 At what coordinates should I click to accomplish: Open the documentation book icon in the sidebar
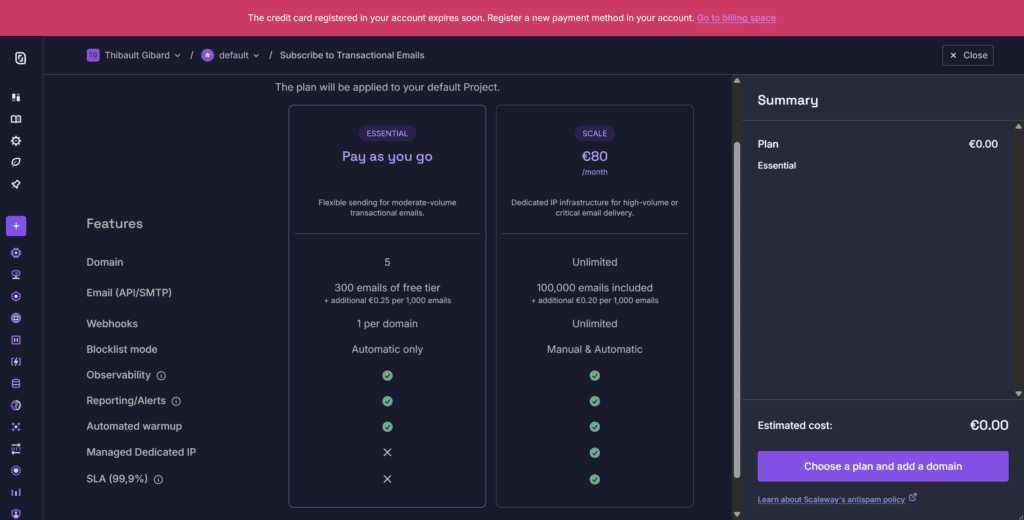[16, 119]
